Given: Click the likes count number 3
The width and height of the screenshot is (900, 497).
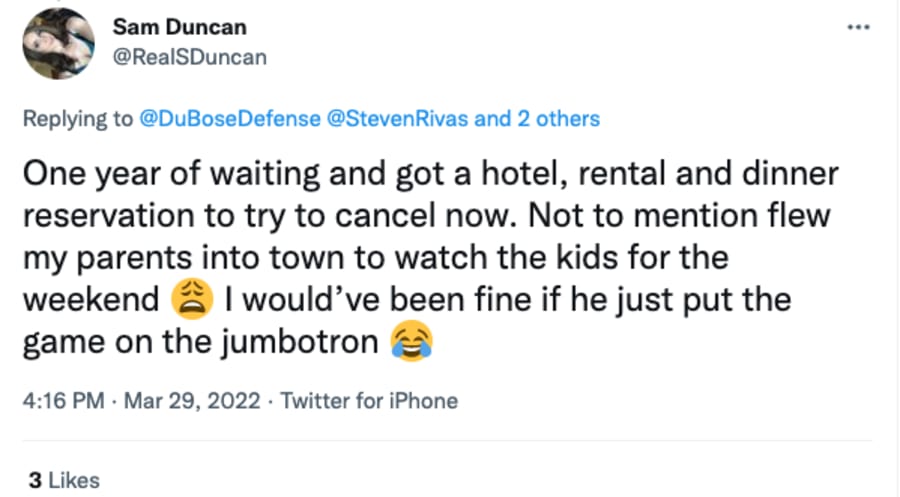Looking at the screenshot, I should [x=35, y=480].
